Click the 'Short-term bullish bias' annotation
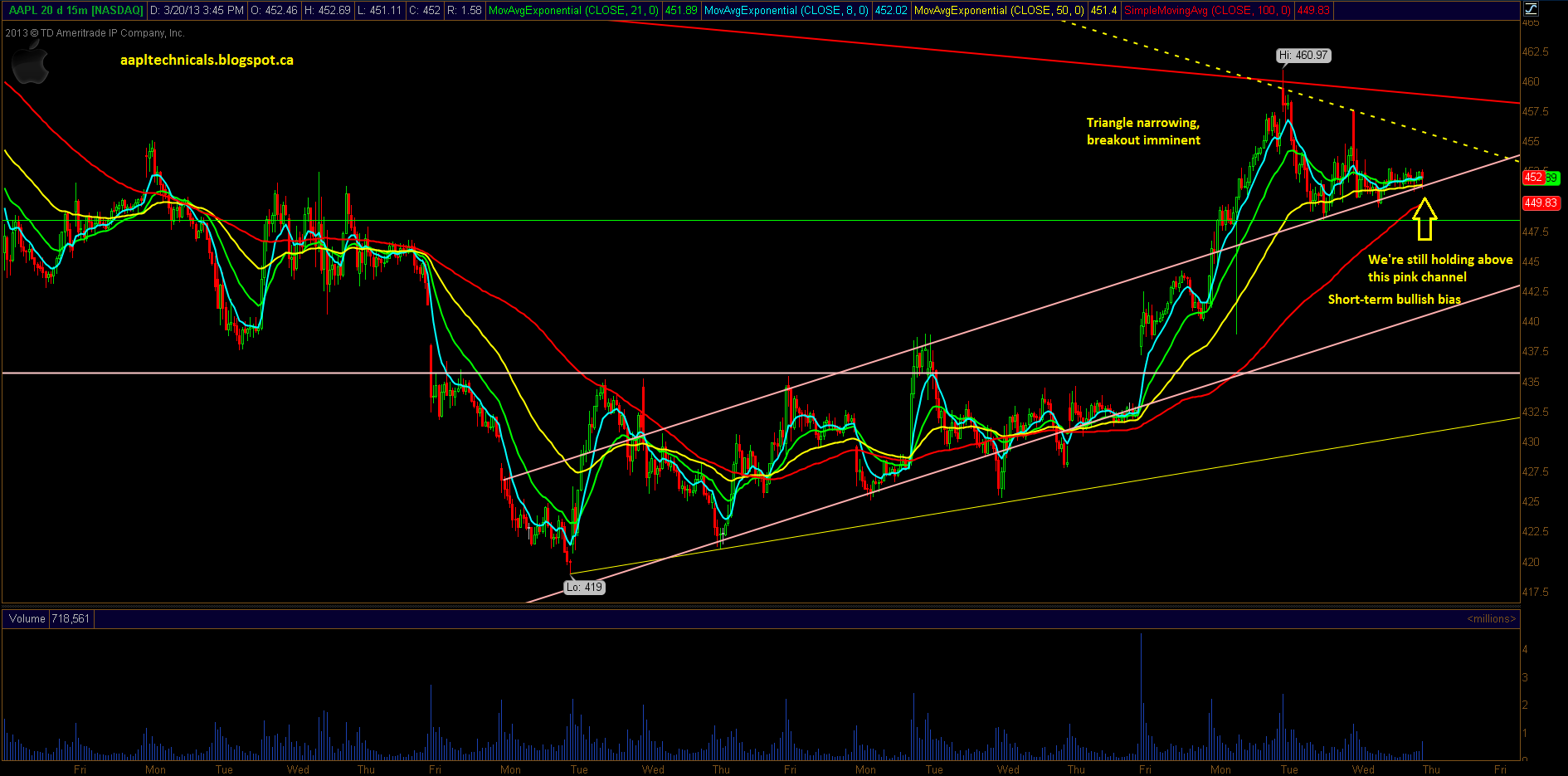The height and width of the screenshot is (776, 1568). (x=1395, y=299)
